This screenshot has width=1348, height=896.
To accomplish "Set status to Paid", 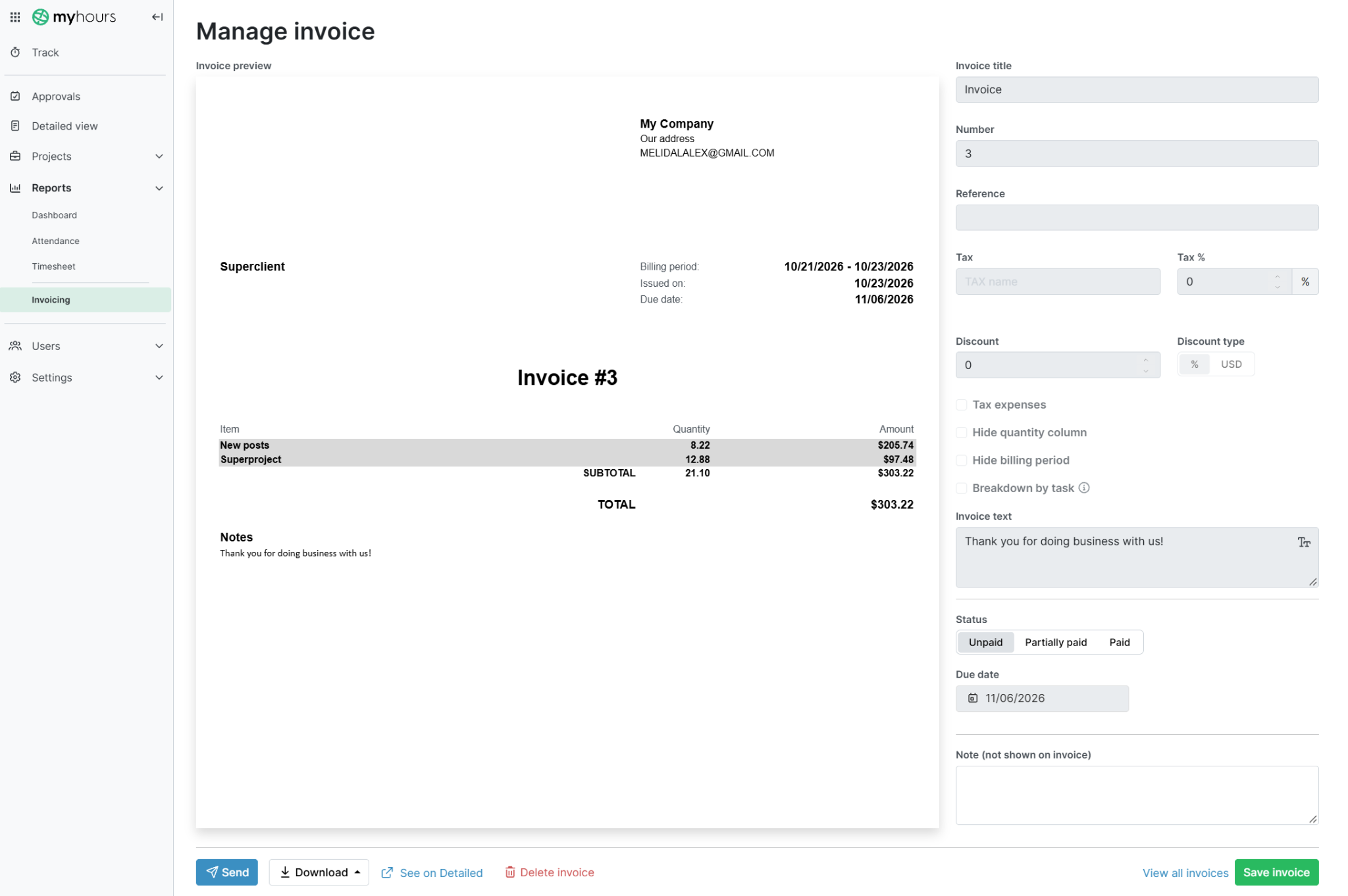I will coord(1119,642).
